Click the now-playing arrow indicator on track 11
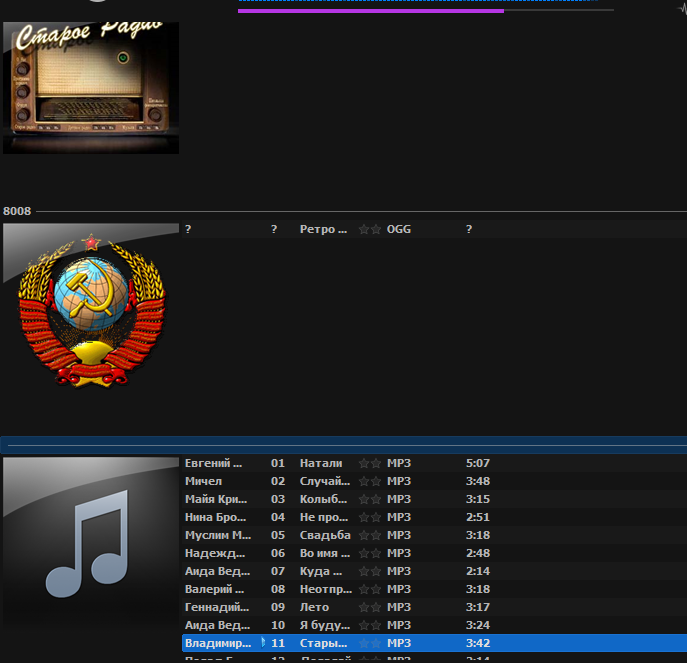The height and width of the screenshot is (663, 687). tap(263, 642)
